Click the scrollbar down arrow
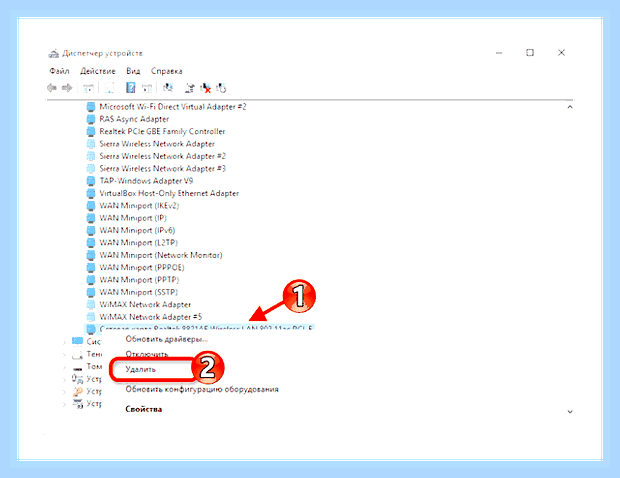The width and height of the screenshot is (620, 478). 570,412
